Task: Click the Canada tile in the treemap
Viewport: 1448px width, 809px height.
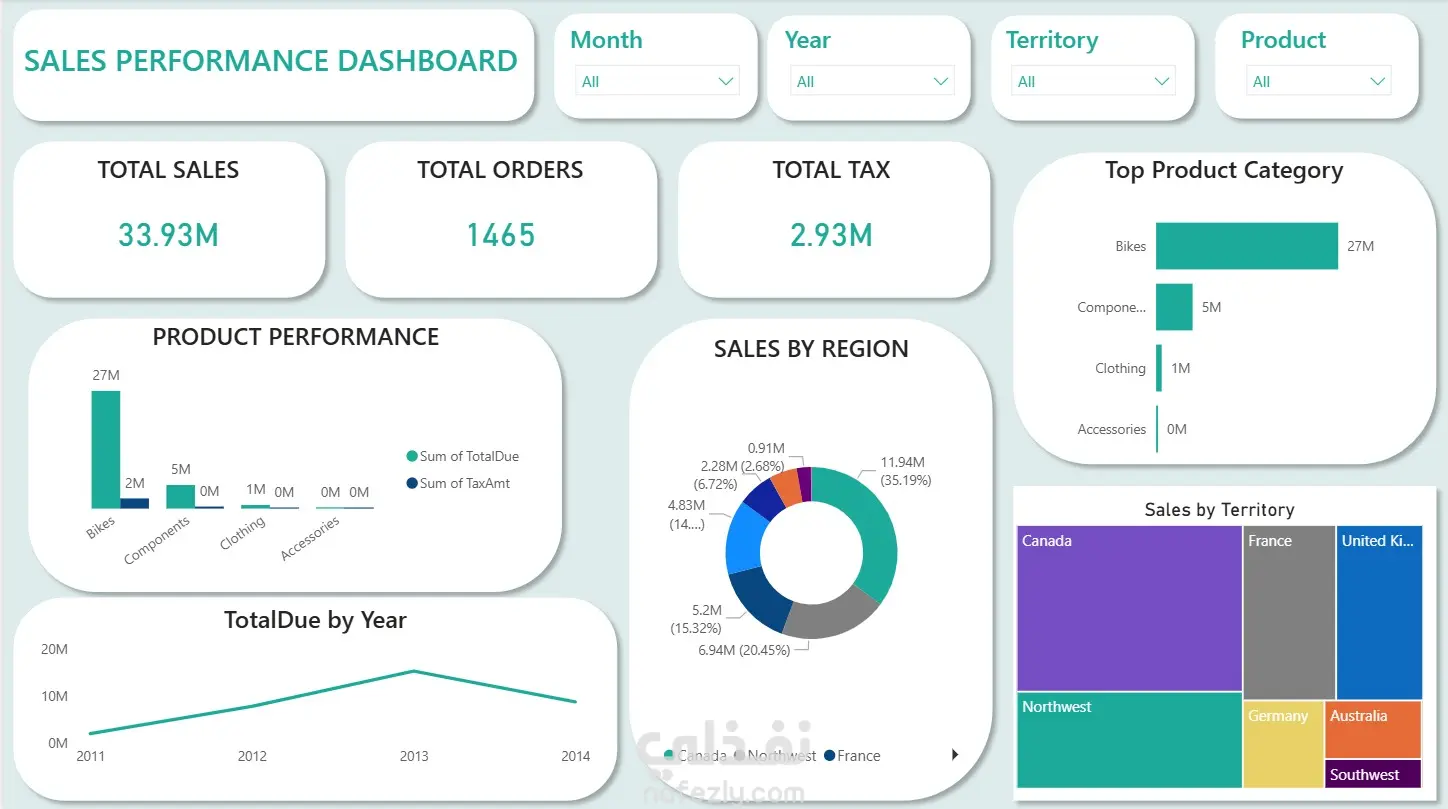Action: pos(1129,609)
